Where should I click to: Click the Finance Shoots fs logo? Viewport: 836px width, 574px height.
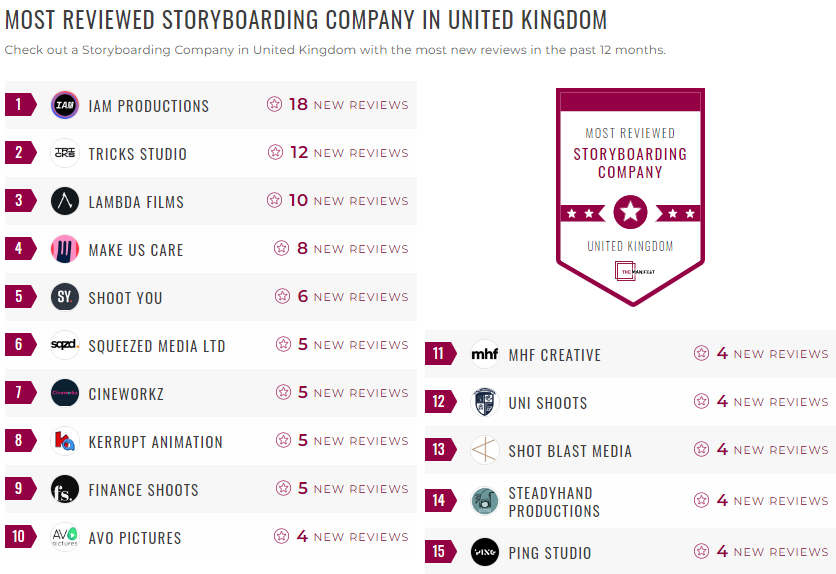65,489
